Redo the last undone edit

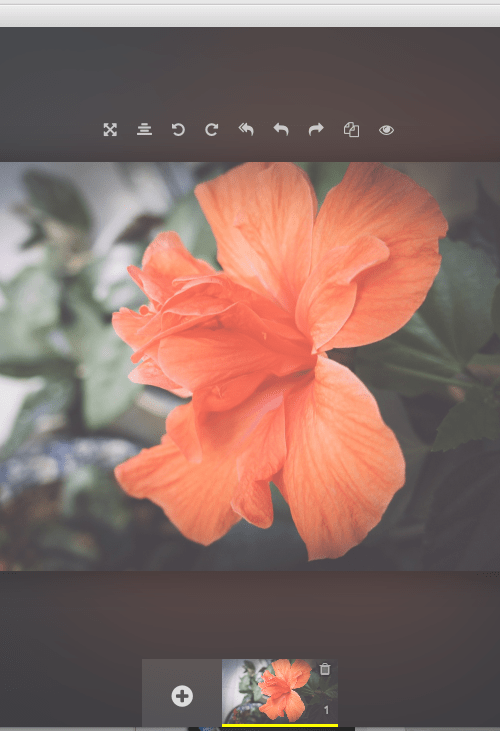pos(316,130)
